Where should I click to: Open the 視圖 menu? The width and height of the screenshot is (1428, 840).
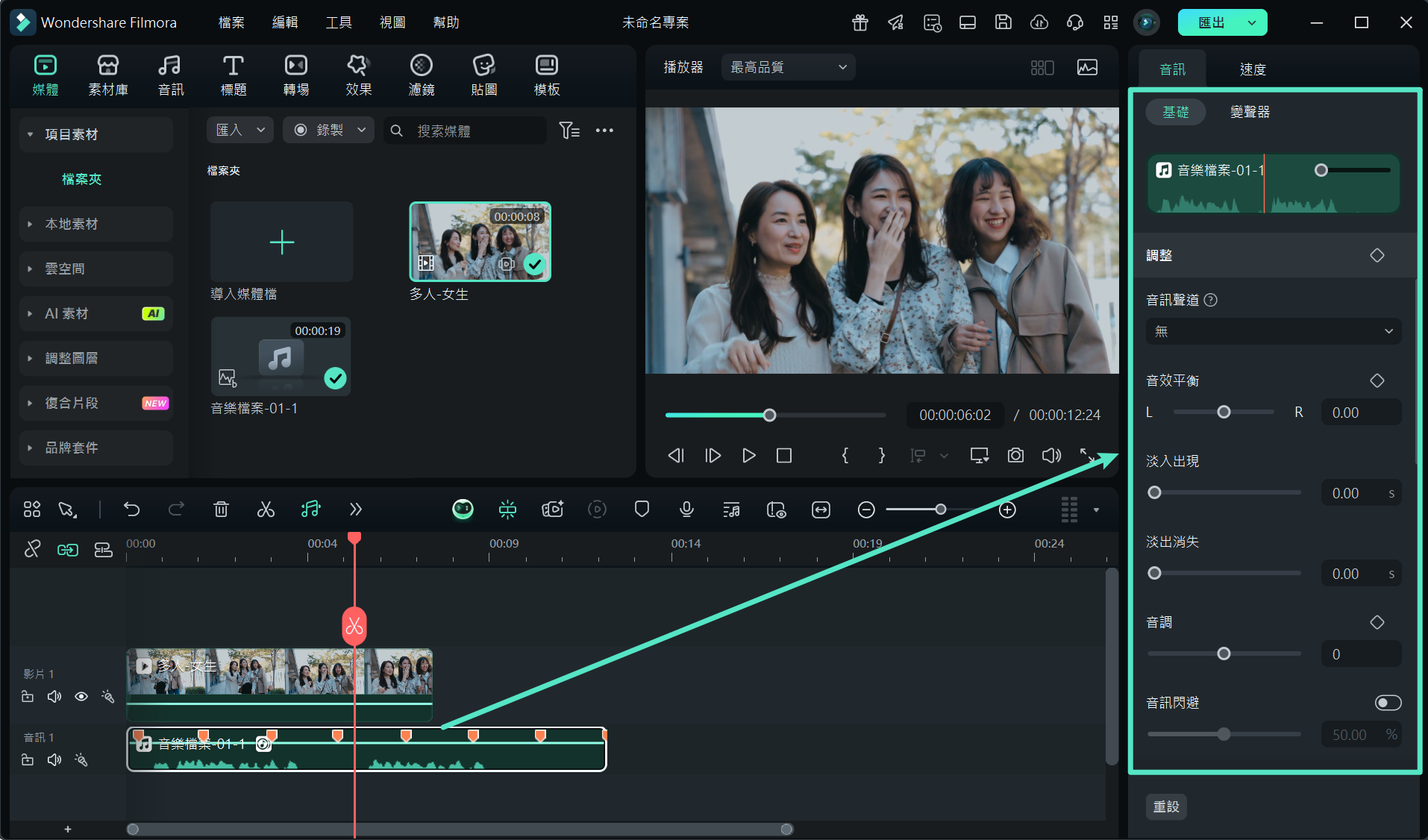pos(392,22)
